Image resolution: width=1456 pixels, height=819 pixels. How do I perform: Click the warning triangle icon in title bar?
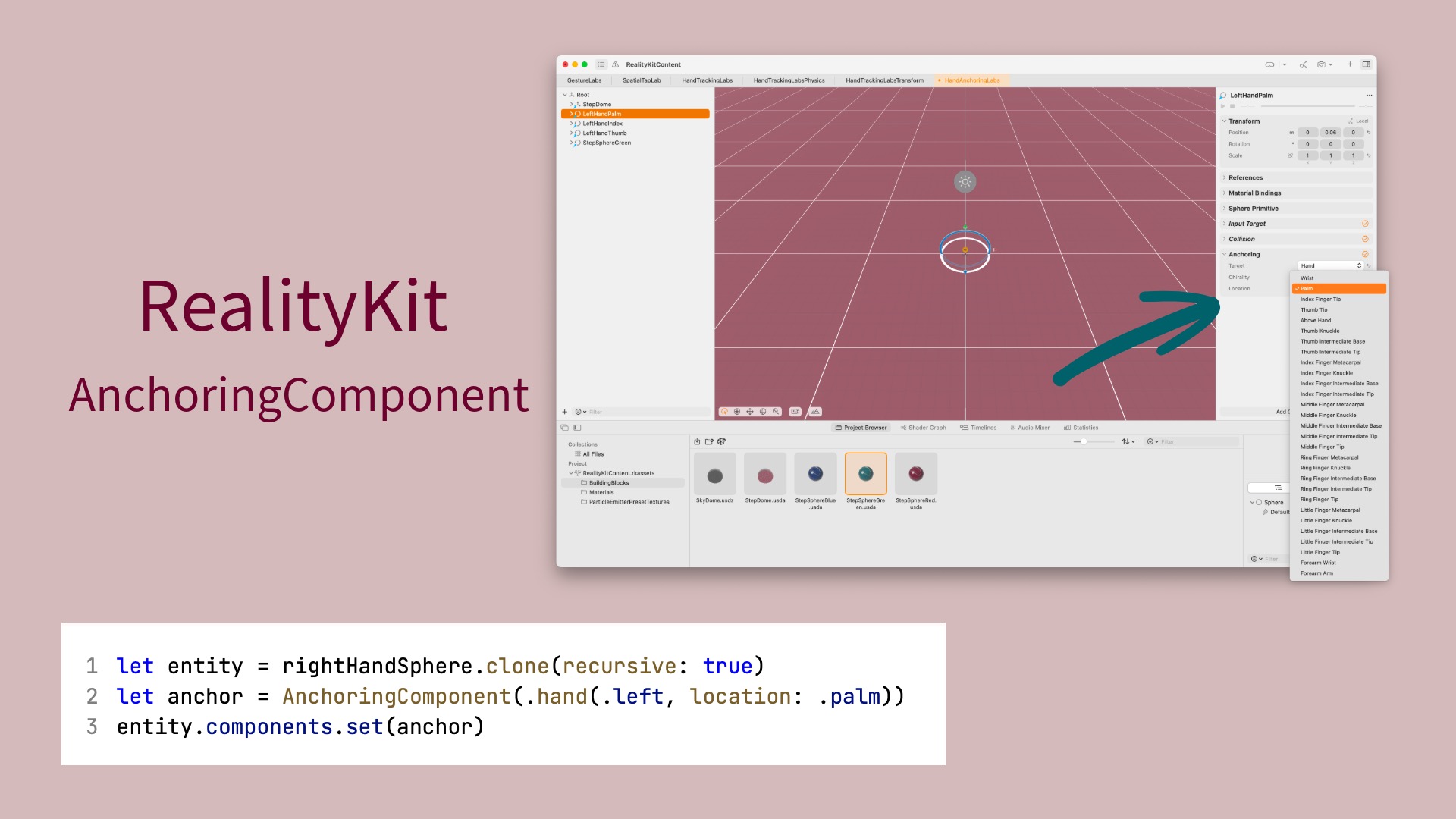coord(616,64)
